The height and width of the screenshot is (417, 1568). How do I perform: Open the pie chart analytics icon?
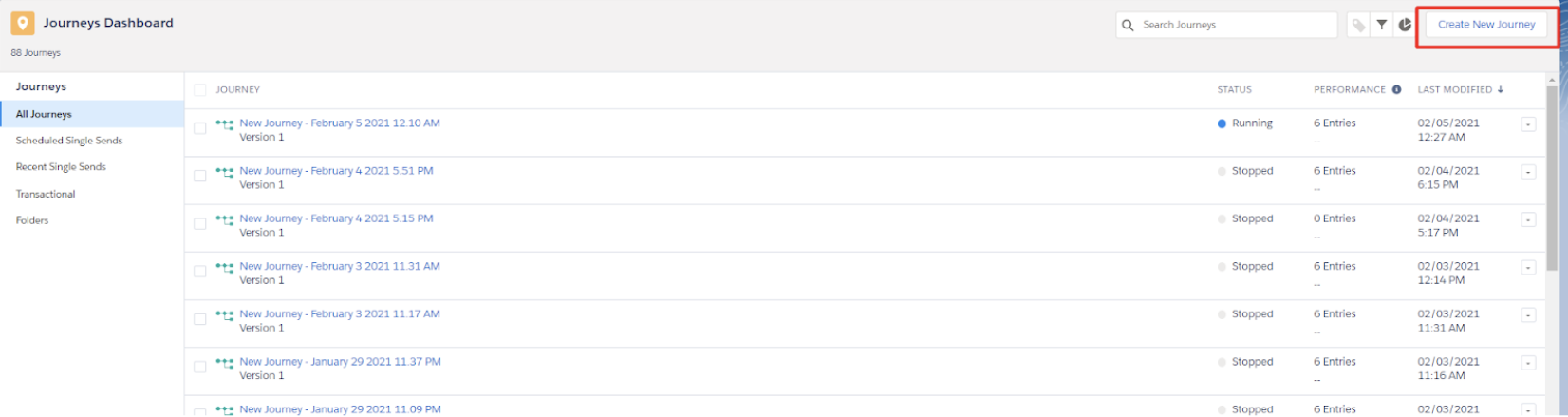(x=1405, y=26)
